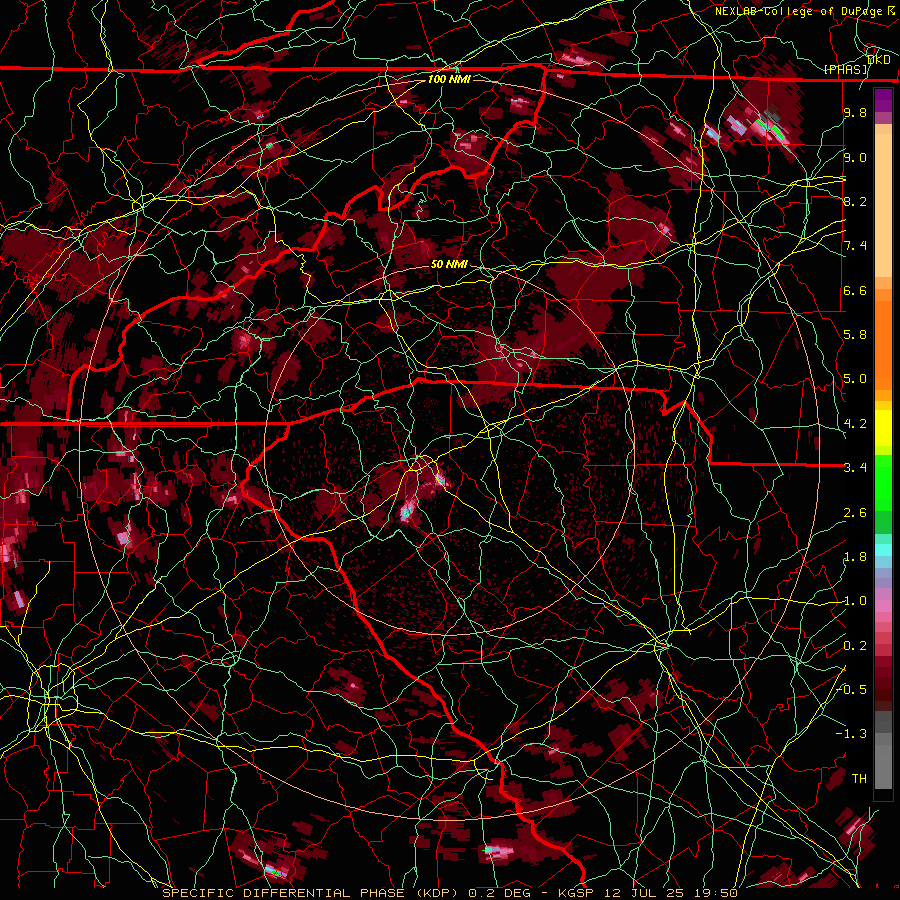Click the 1.8 scale value
The height and width of the screenshot is (900, 900).
(855, 557)
